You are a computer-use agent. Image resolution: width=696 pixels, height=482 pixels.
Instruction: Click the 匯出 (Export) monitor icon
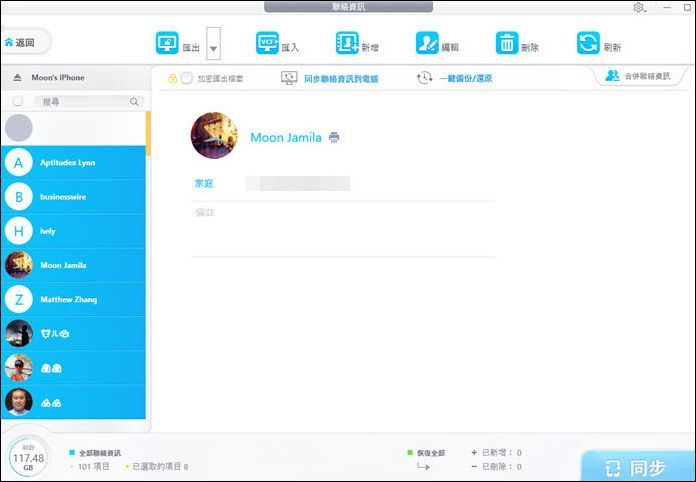[x=167, y=43]
